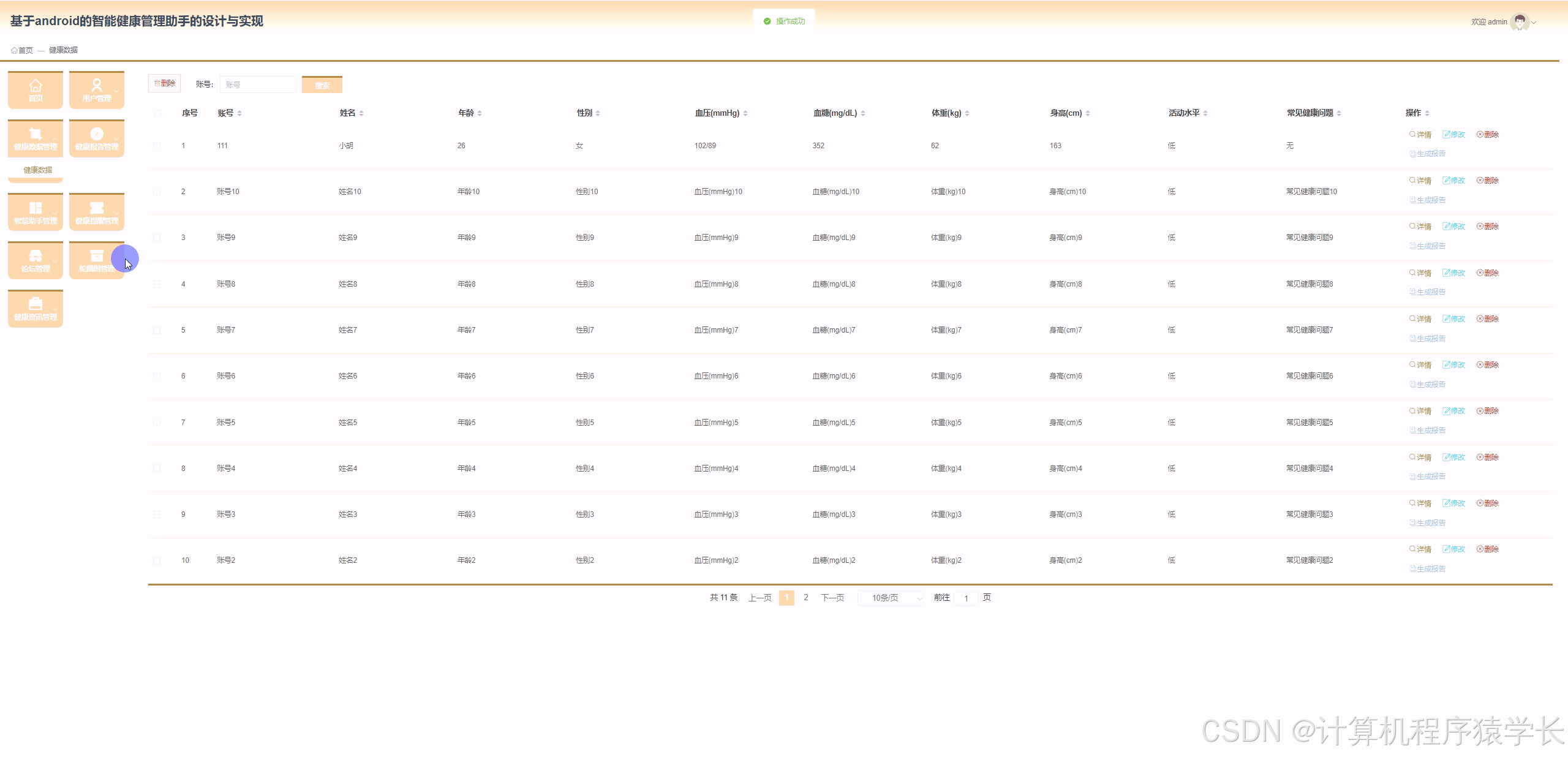
Task: Open 论坛管理 sidebar icon
Action: pyautogui.click(x=36, y=256)
